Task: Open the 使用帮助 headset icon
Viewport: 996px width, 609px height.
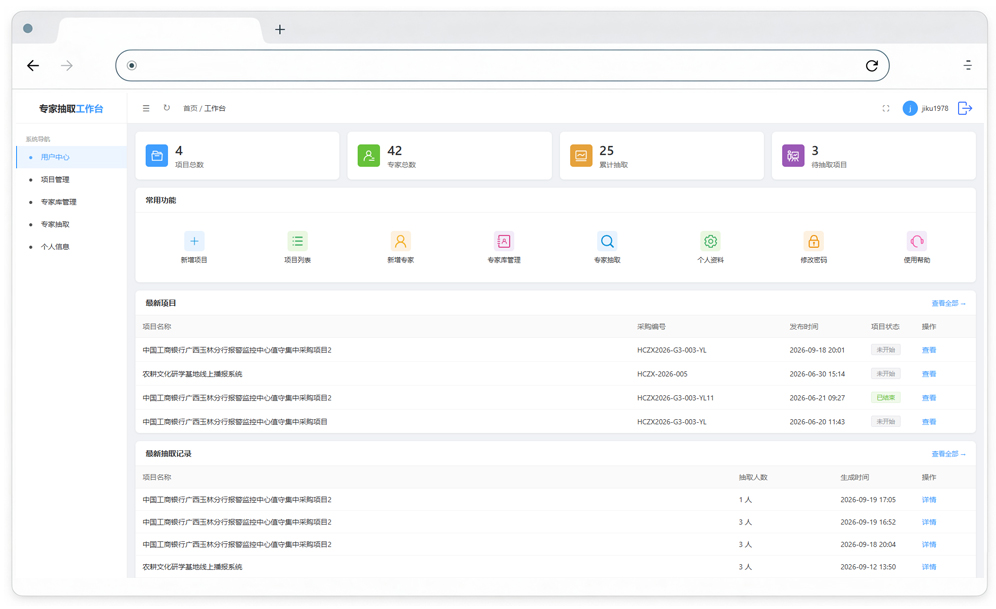Action: (917, 241)
